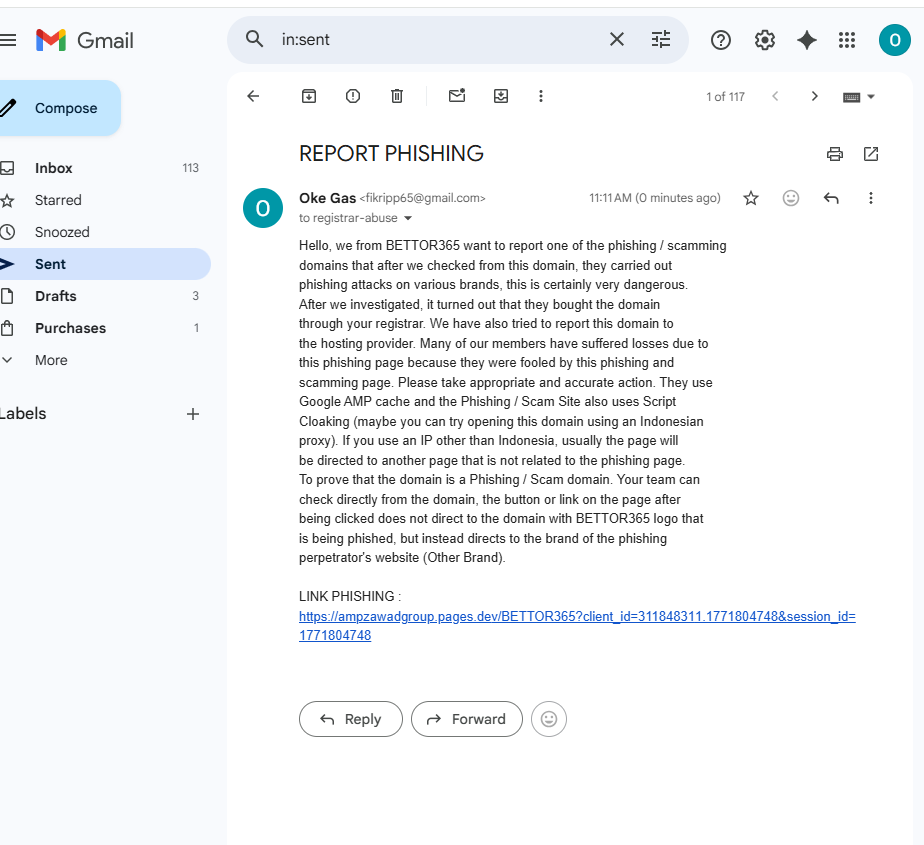This screenshot has height=845, width=924.
Task: Create a new label plus icon
Action: [x=193, y=414]
